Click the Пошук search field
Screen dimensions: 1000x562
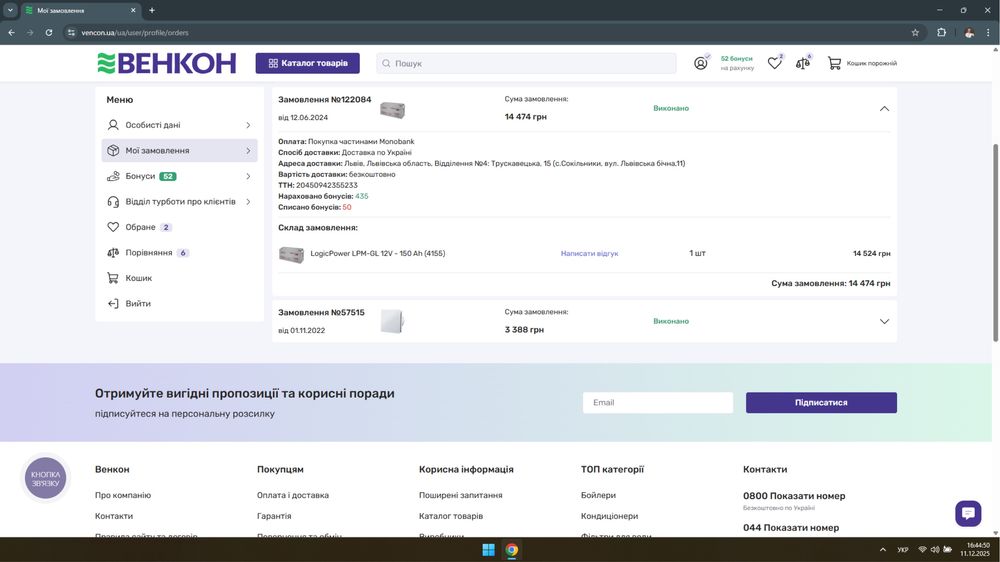pyautogui.click(x=526, y=63)
